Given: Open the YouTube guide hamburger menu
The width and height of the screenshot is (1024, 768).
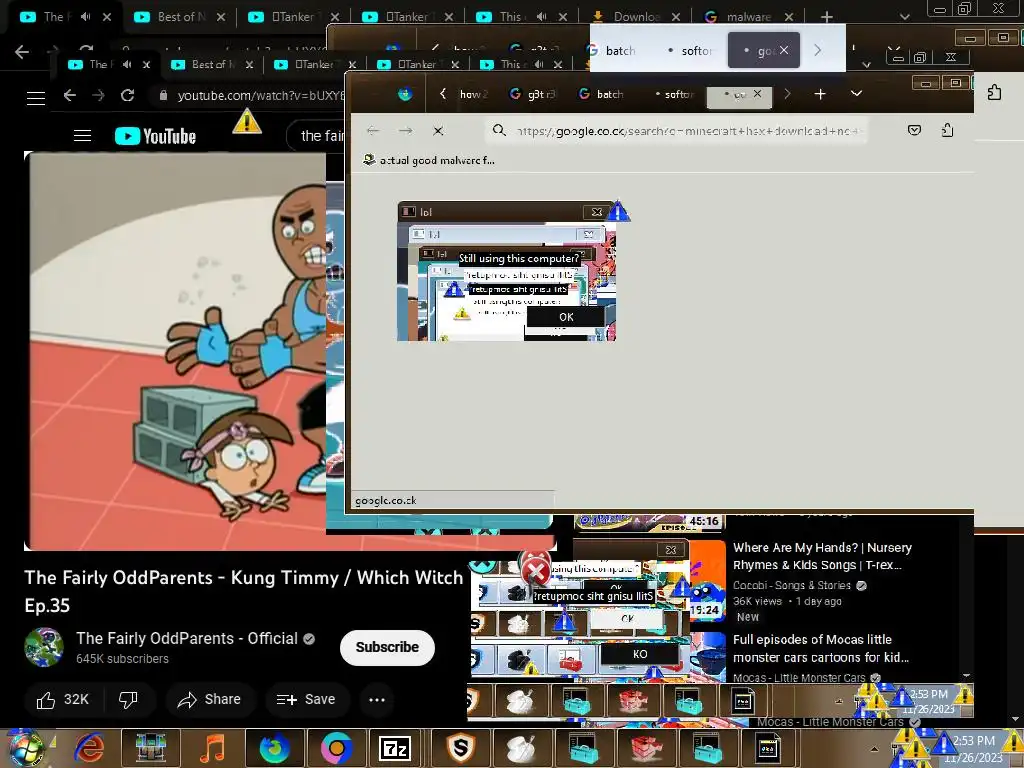Looking at the screenshot, I should 82,136.
